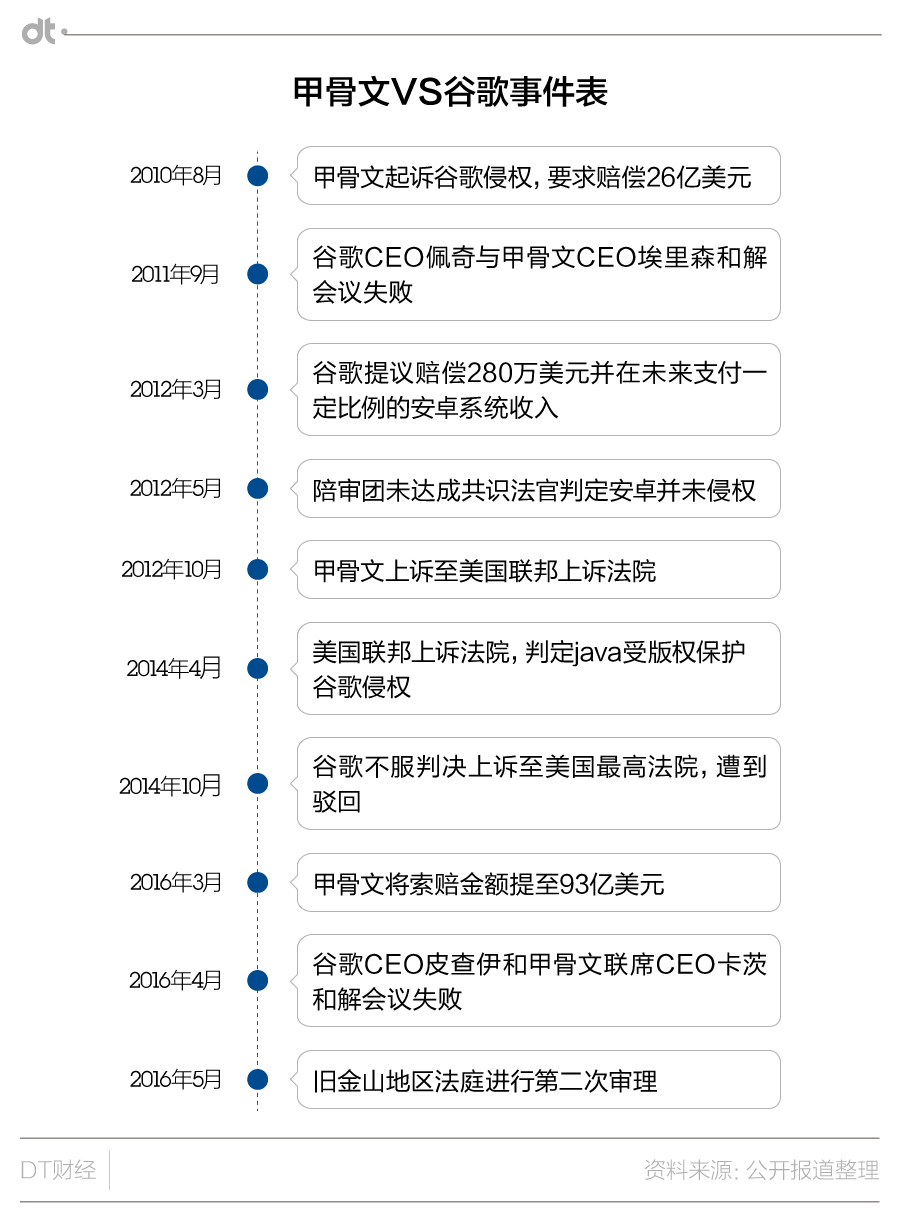Select the 2010年8月 timeline dot

pos(258,176)
